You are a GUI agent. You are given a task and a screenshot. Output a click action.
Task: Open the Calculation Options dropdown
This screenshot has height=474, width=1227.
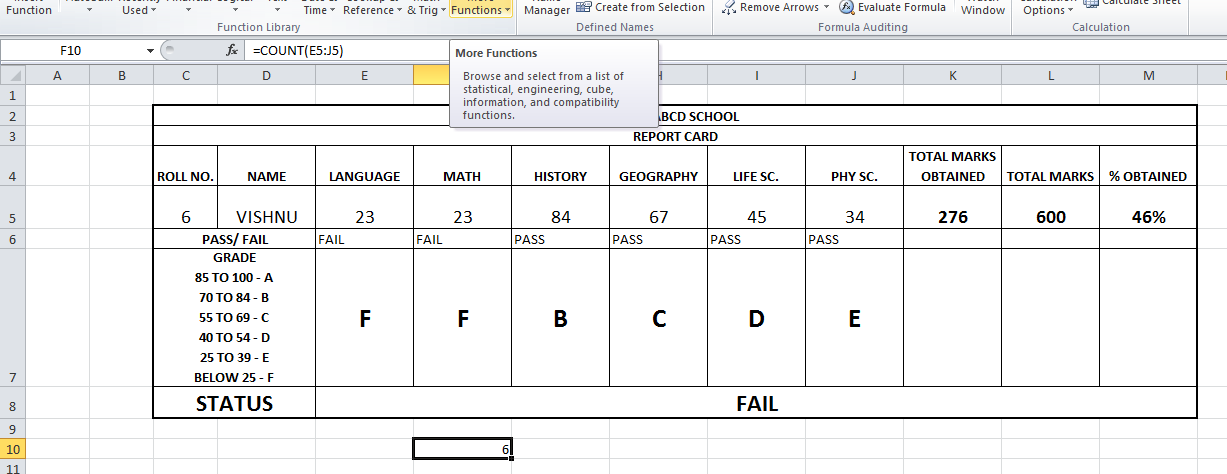click(1046, 8)
